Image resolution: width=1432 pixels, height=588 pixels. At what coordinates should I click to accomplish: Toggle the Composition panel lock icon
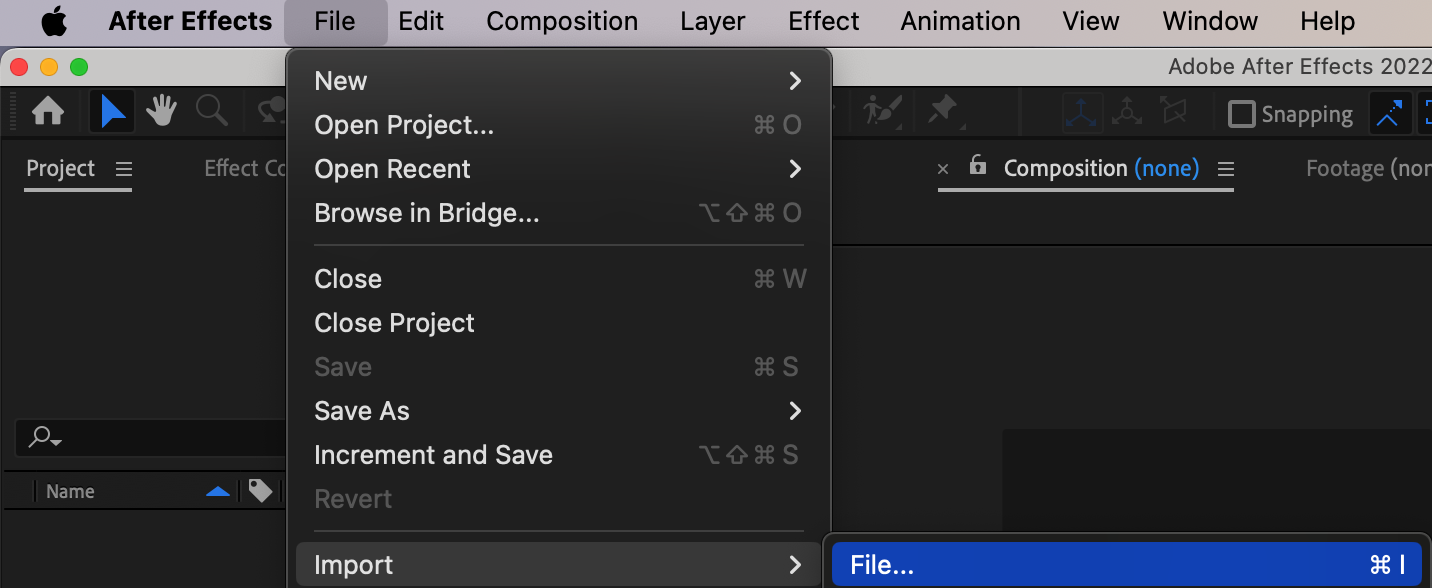tap(978, 166)
